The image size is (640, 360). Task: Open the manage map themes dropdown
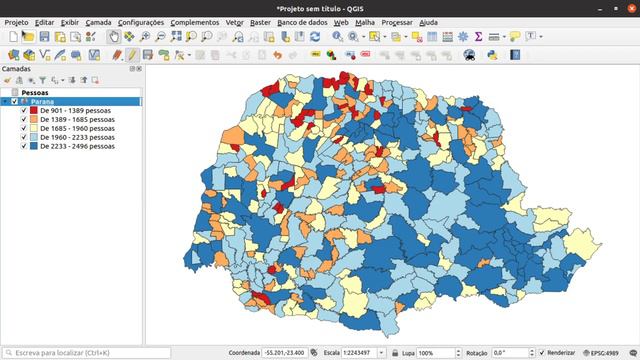pyautogui.click(x=31, y=80)
